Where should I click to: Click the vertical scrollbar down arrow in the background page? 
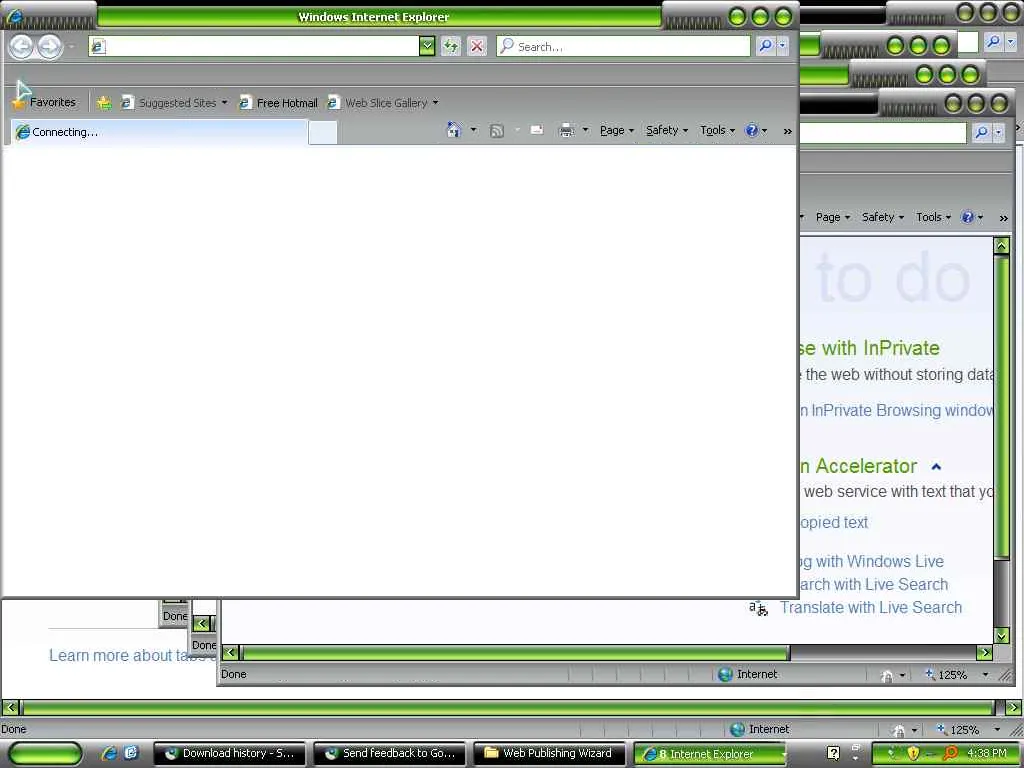point(1001,635)
